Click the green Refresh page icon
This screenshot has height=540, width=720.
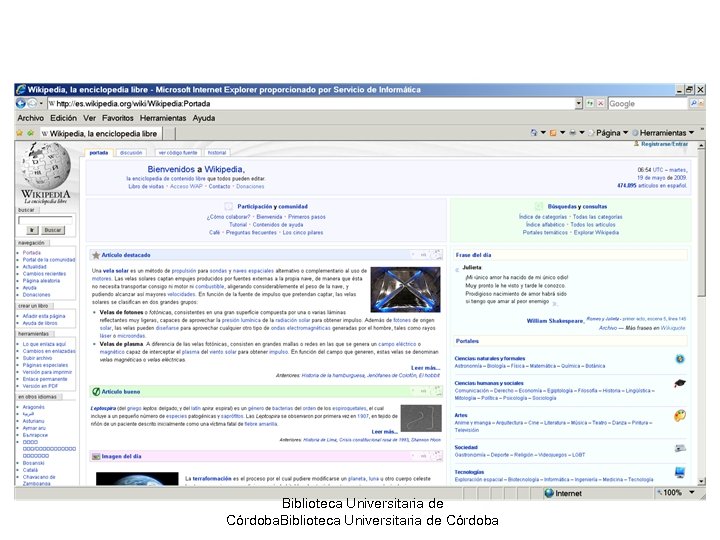click(x=590, y=104)
